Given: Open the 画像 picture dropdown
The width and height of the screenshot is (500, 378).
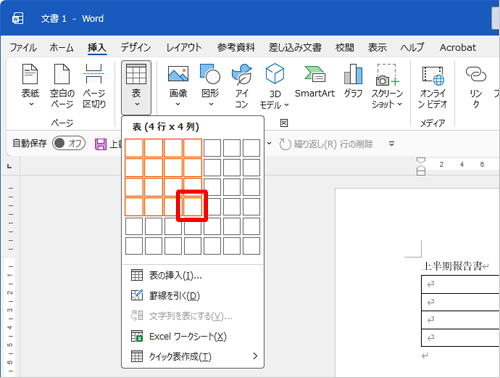Looking at the screenshot, I should 178,86.
